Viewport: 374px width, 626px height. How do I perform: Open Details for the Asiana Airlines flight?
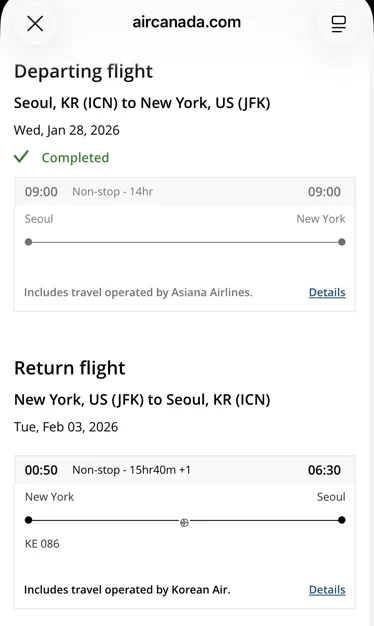[x=327, y=292]
